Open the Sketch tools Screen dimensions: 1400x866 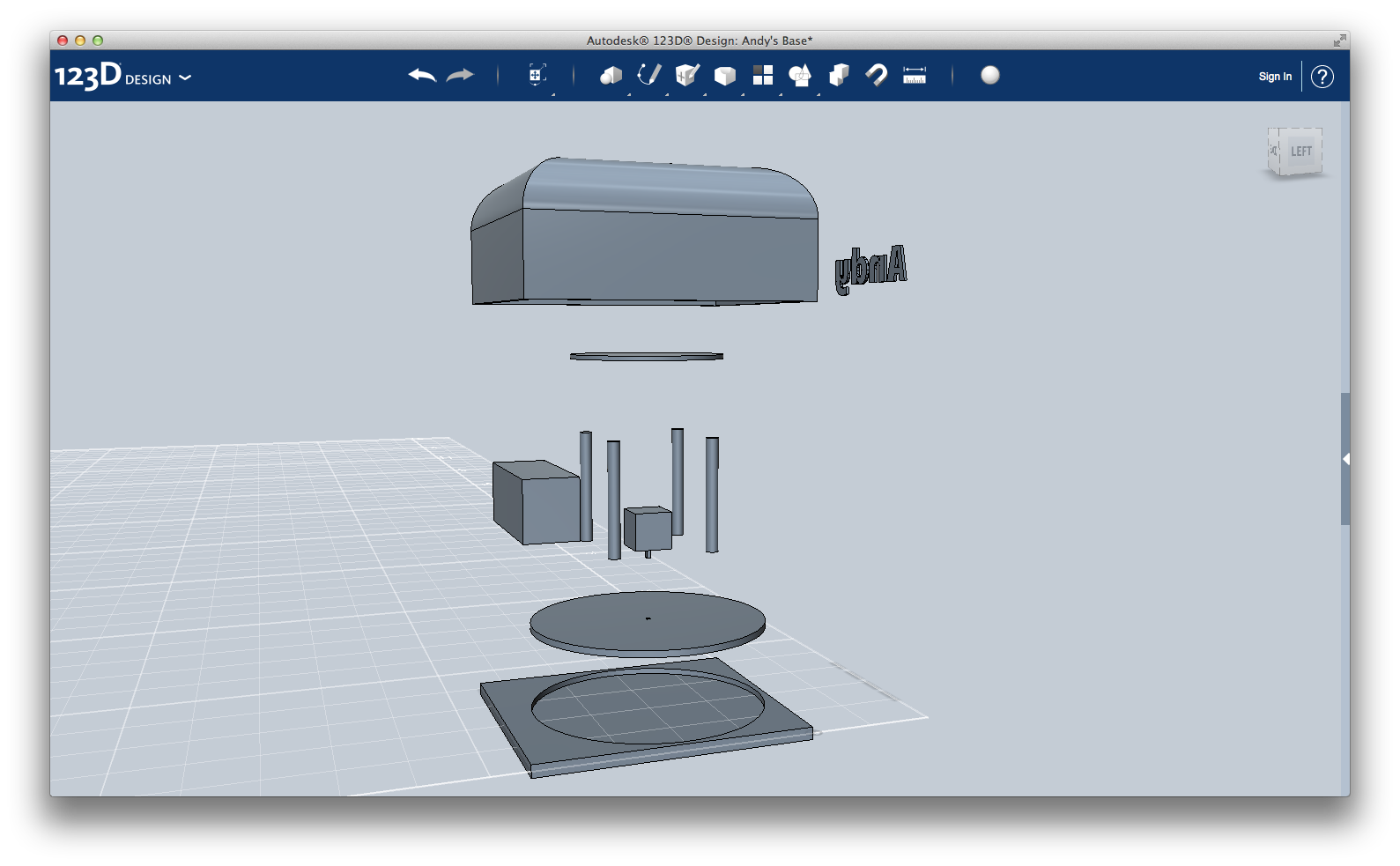649,75
